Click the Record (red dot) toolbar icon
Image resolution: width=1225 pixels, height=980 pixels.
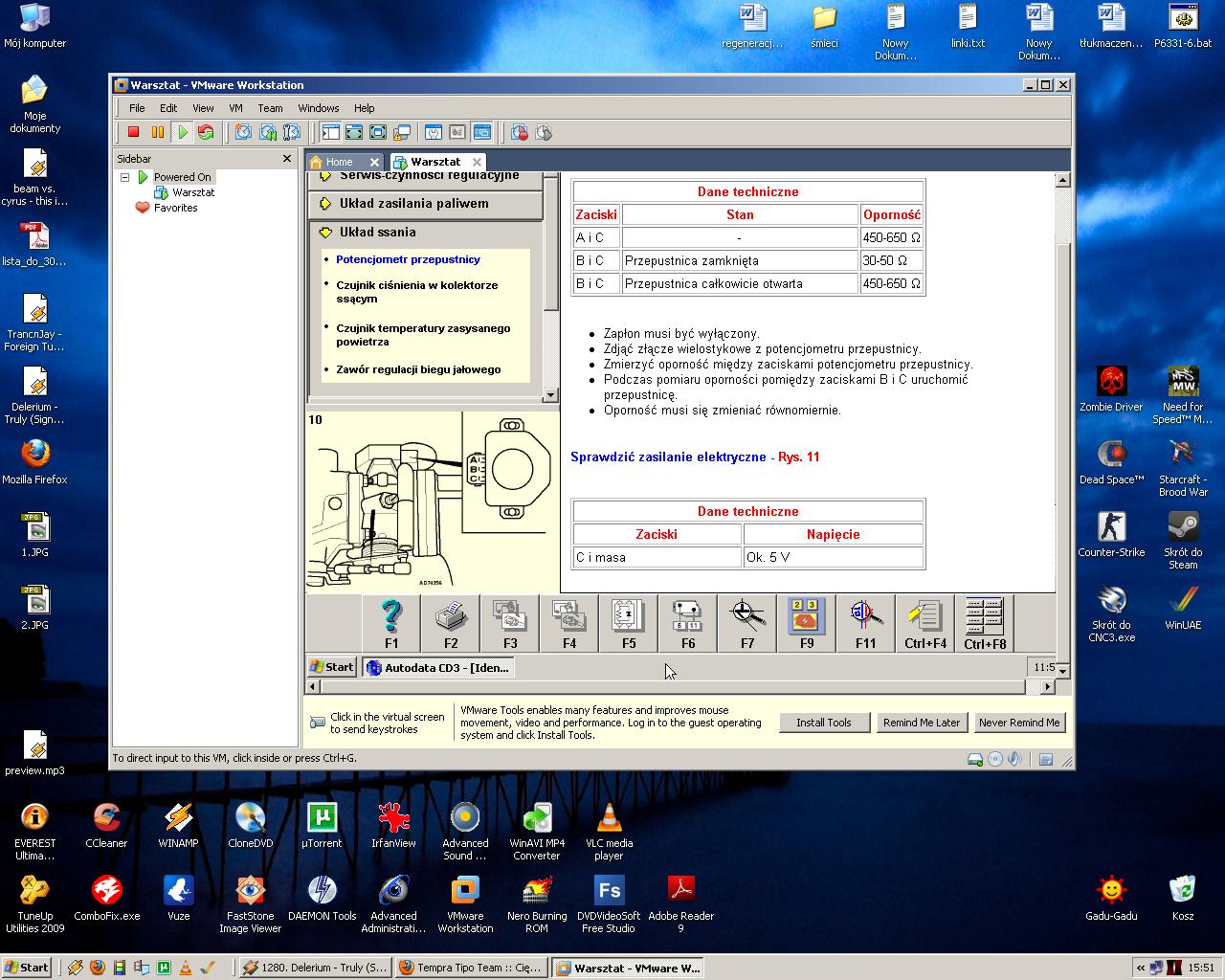(520, 132)
